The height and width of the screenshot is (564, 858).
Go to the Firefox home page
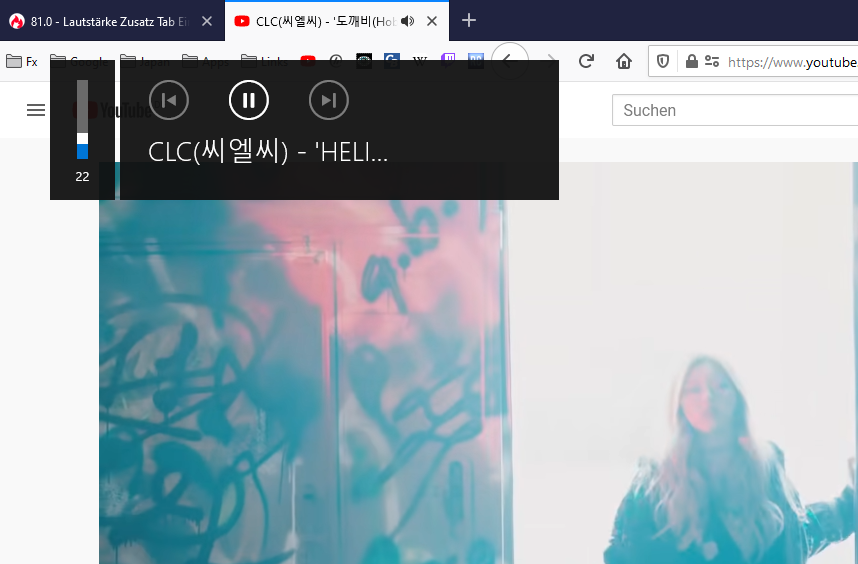click(624, 61)
